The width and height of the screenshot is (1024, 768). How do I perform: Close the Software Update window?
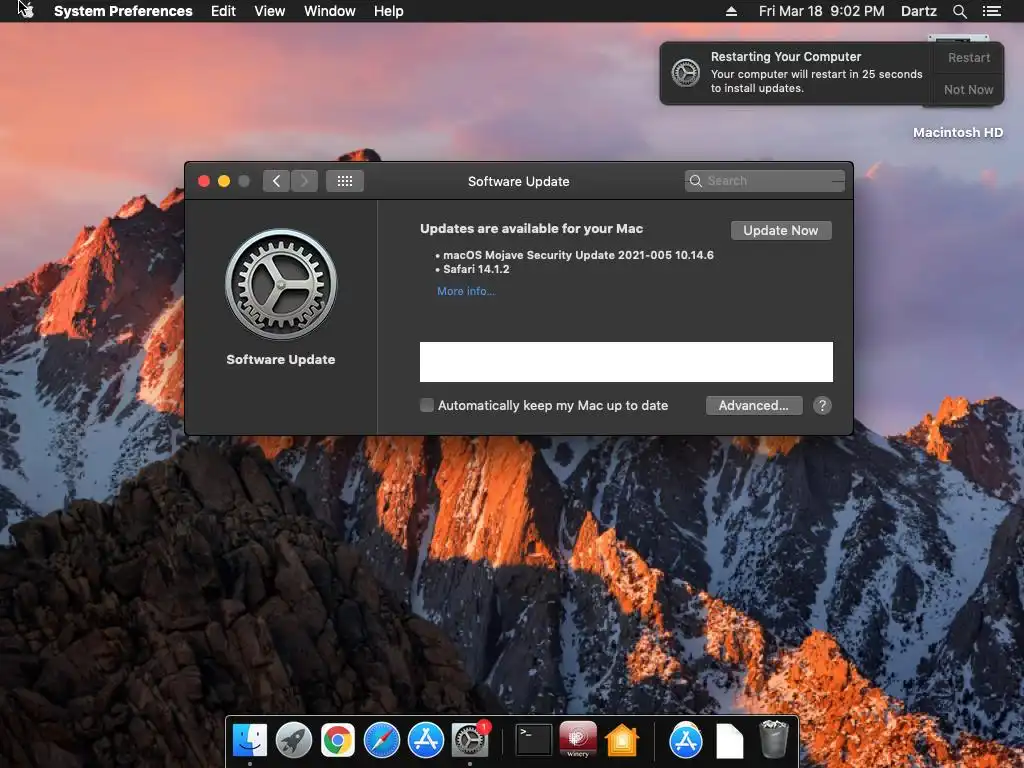204,181
